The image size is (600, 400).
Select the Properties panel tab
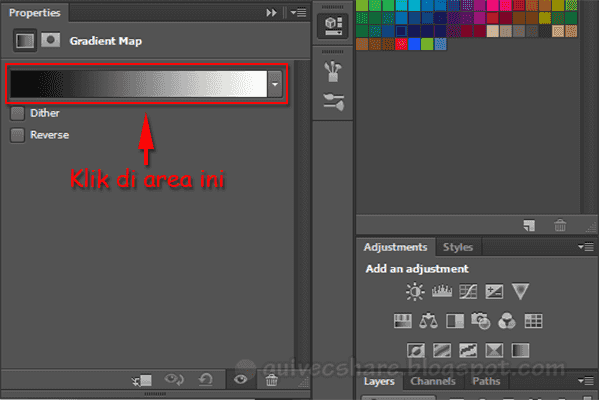pos(34,13)
